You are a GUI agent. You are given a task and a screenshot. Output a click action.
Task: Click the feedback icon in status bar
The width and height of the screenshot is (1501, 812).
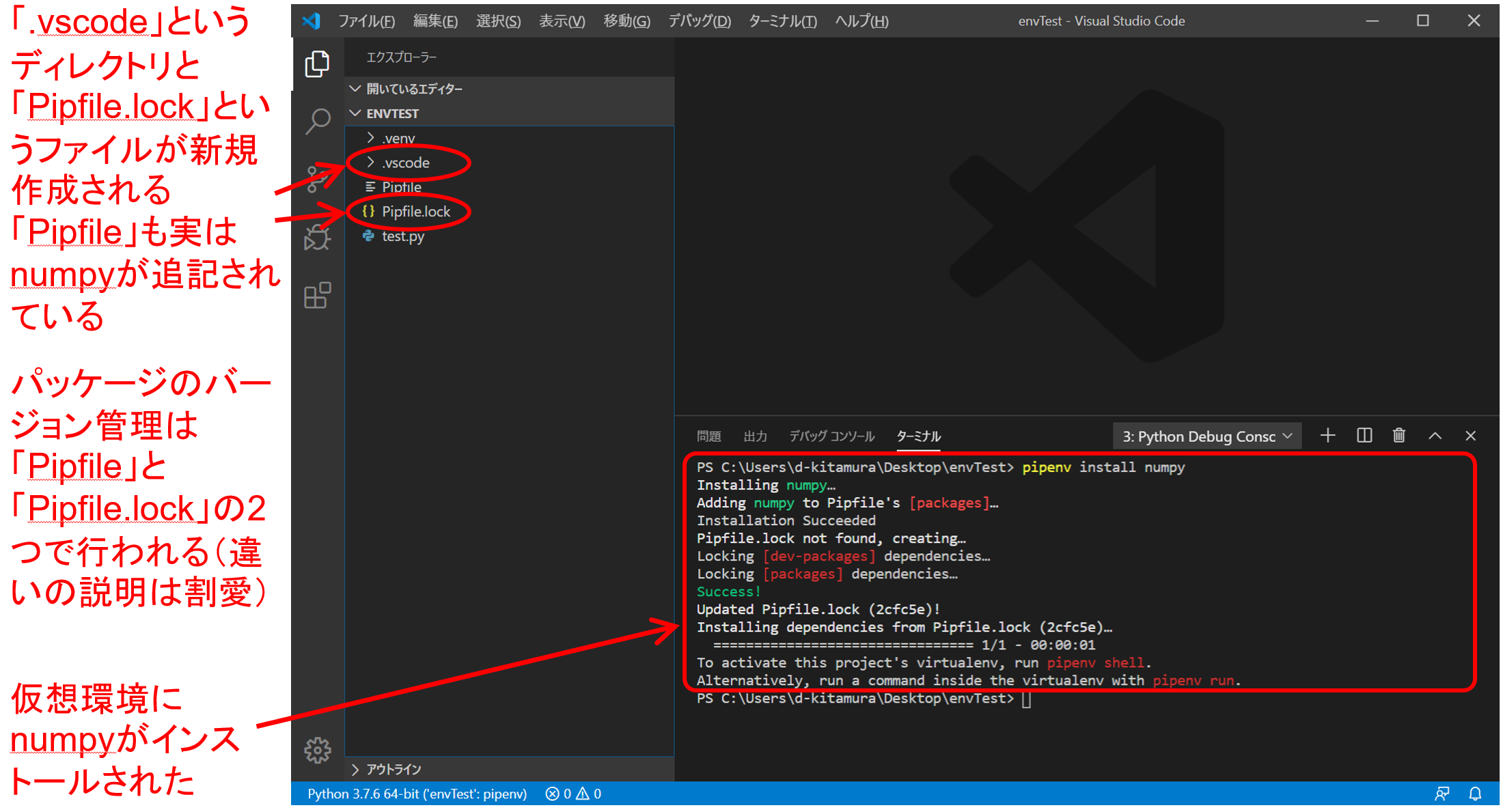pos(1442,794)
